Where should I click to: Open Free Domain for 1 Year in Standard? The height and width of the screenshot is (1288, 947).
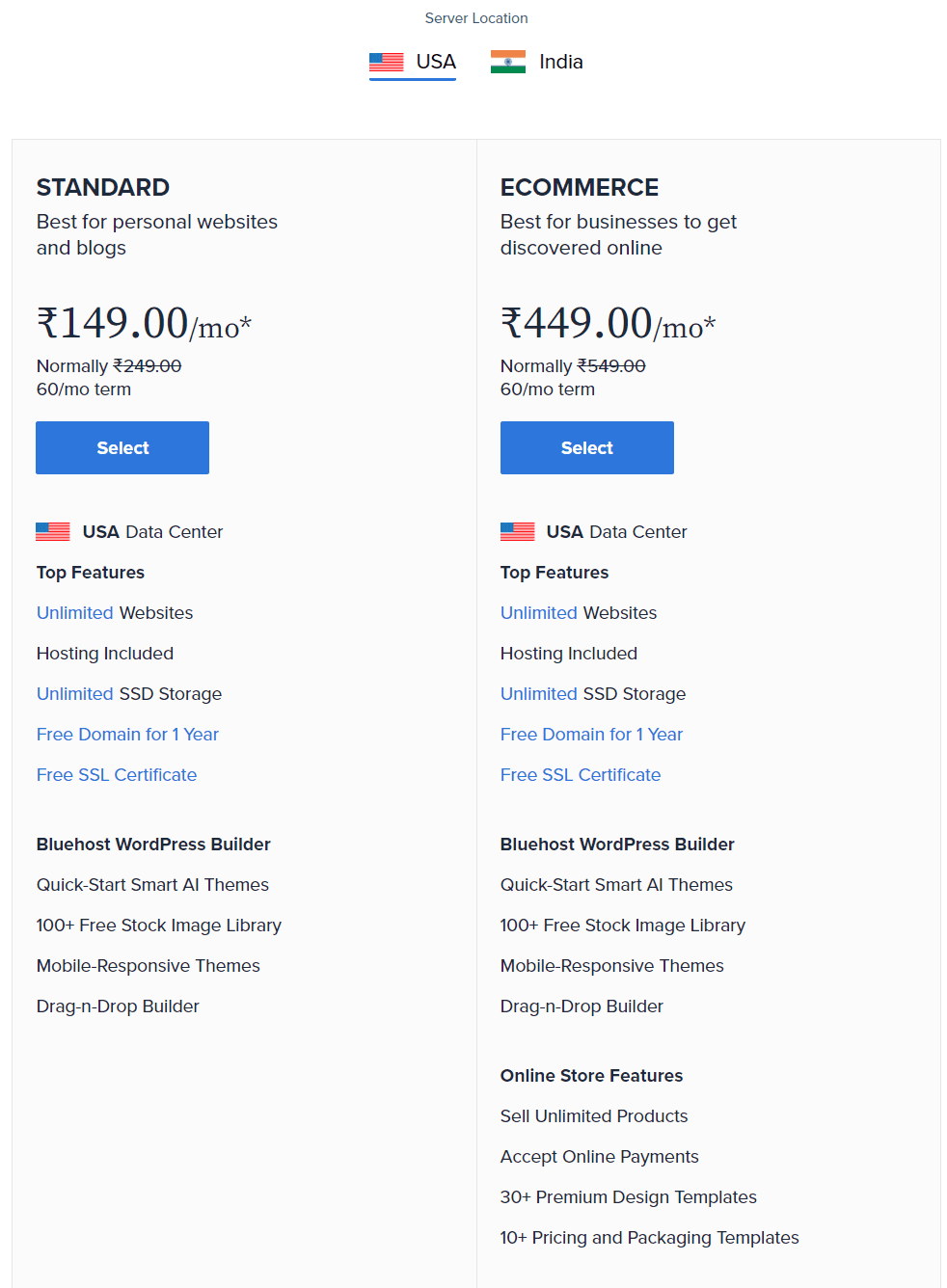[x=127, y=735]
